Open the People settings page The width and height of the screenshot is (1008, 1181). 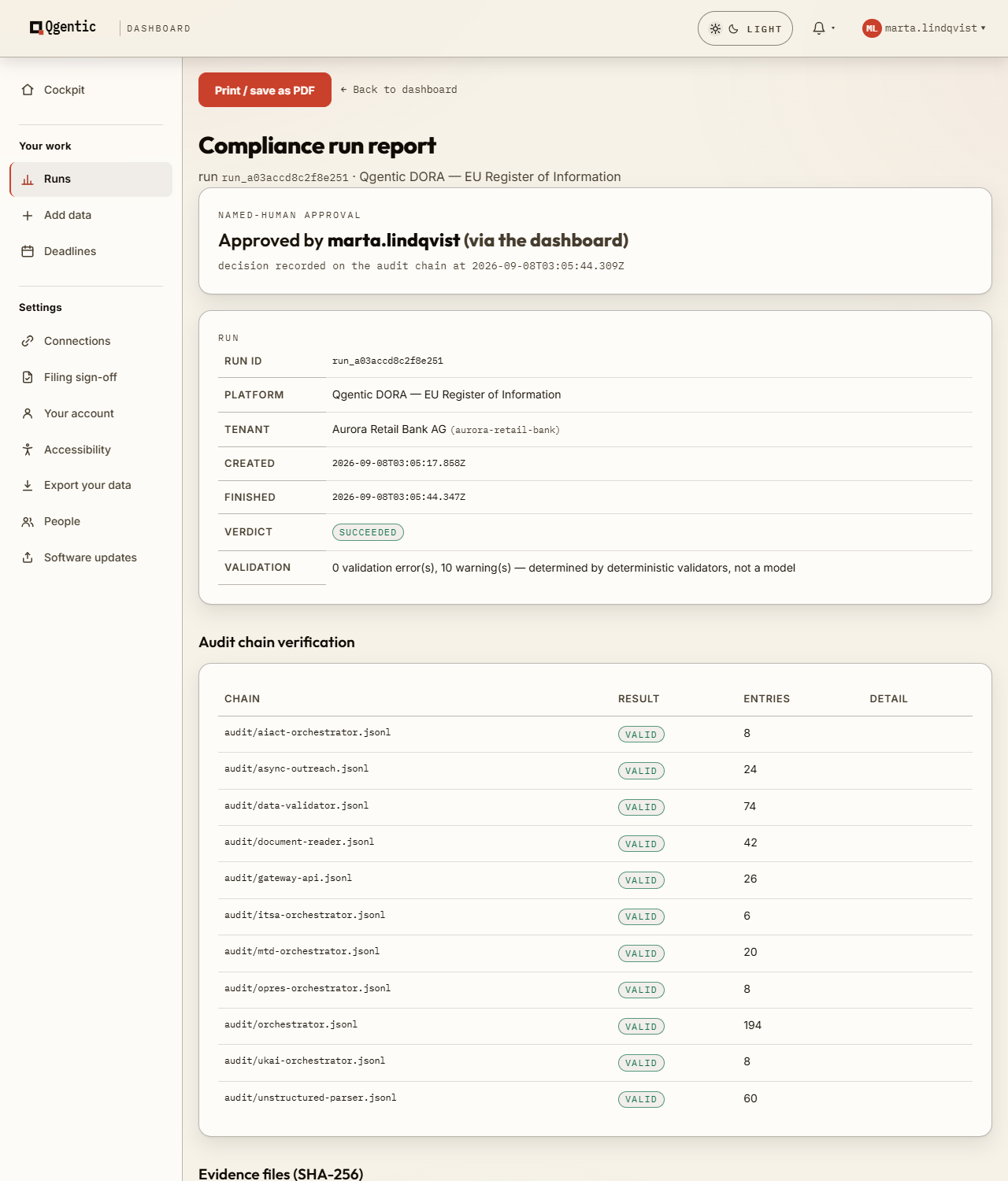pyautogui.click(x=91, y=522)
